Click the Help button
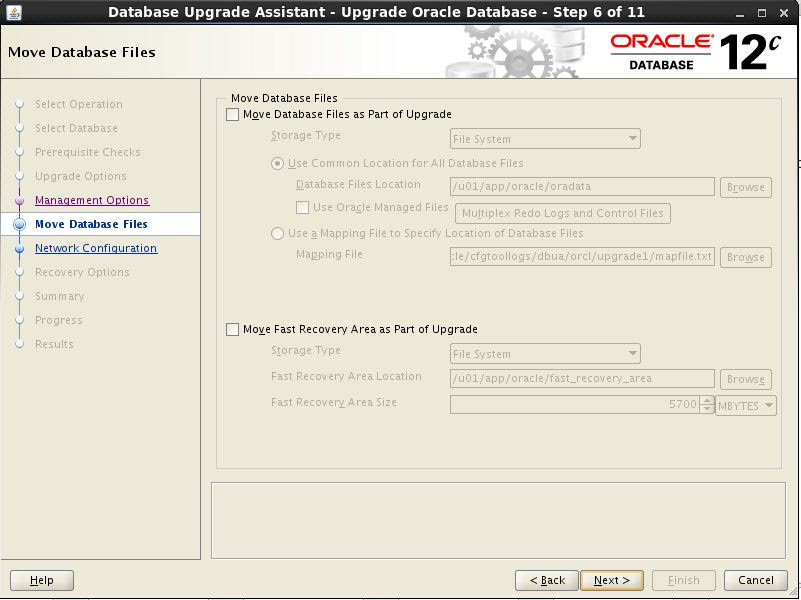This screenshot has width=801, height=600. (x=42, y=581)
